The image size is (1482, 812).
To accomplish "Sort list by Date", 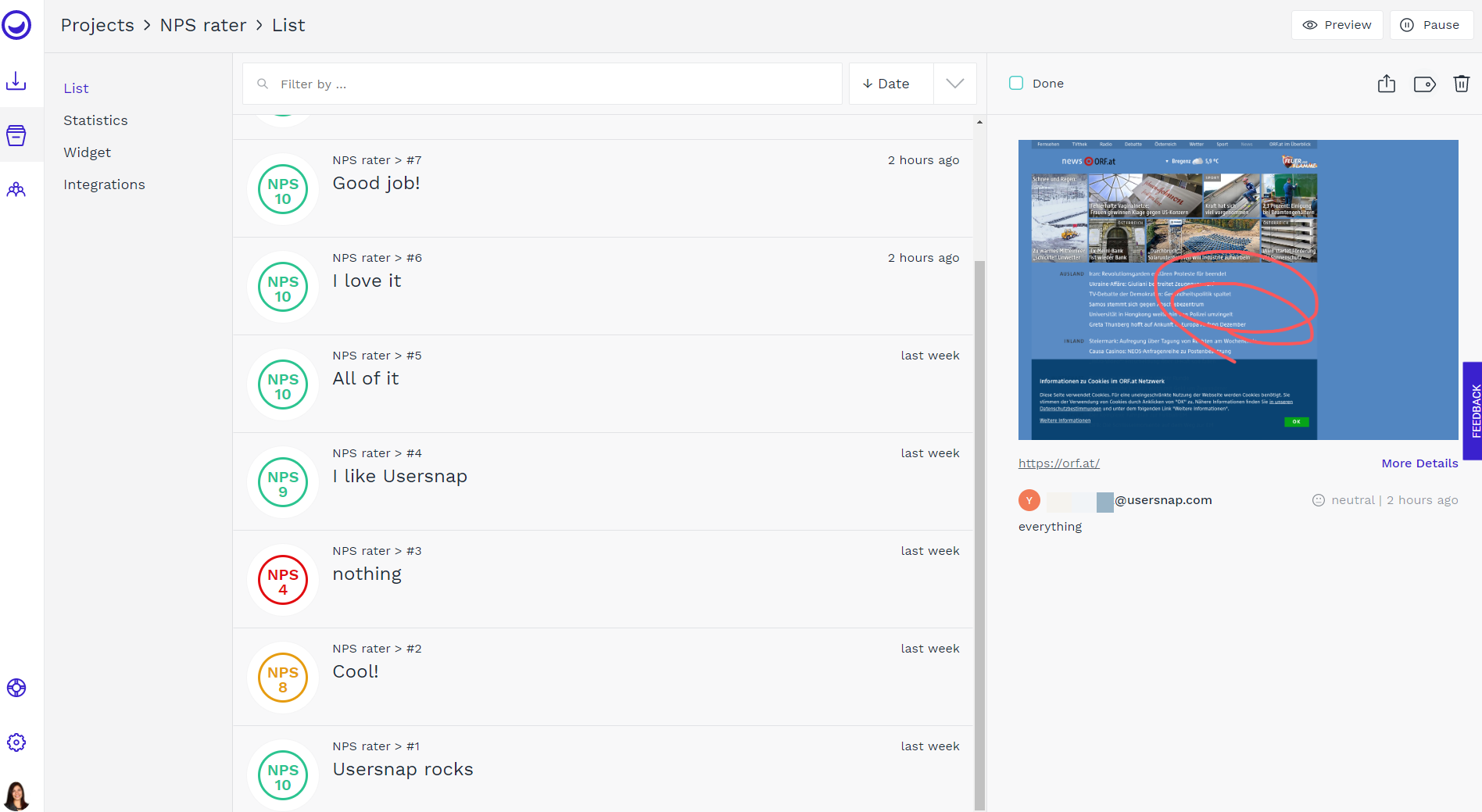I will point(891,84).
